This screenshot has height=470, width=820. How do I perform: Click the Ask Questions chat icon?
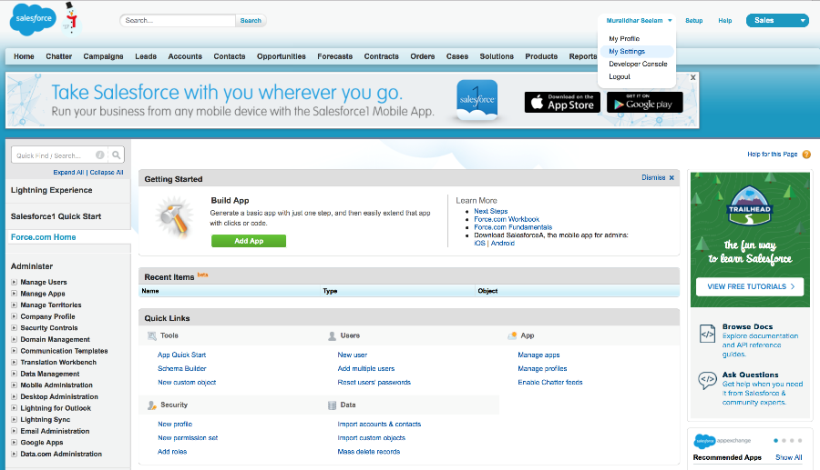[x=707, y=380]
